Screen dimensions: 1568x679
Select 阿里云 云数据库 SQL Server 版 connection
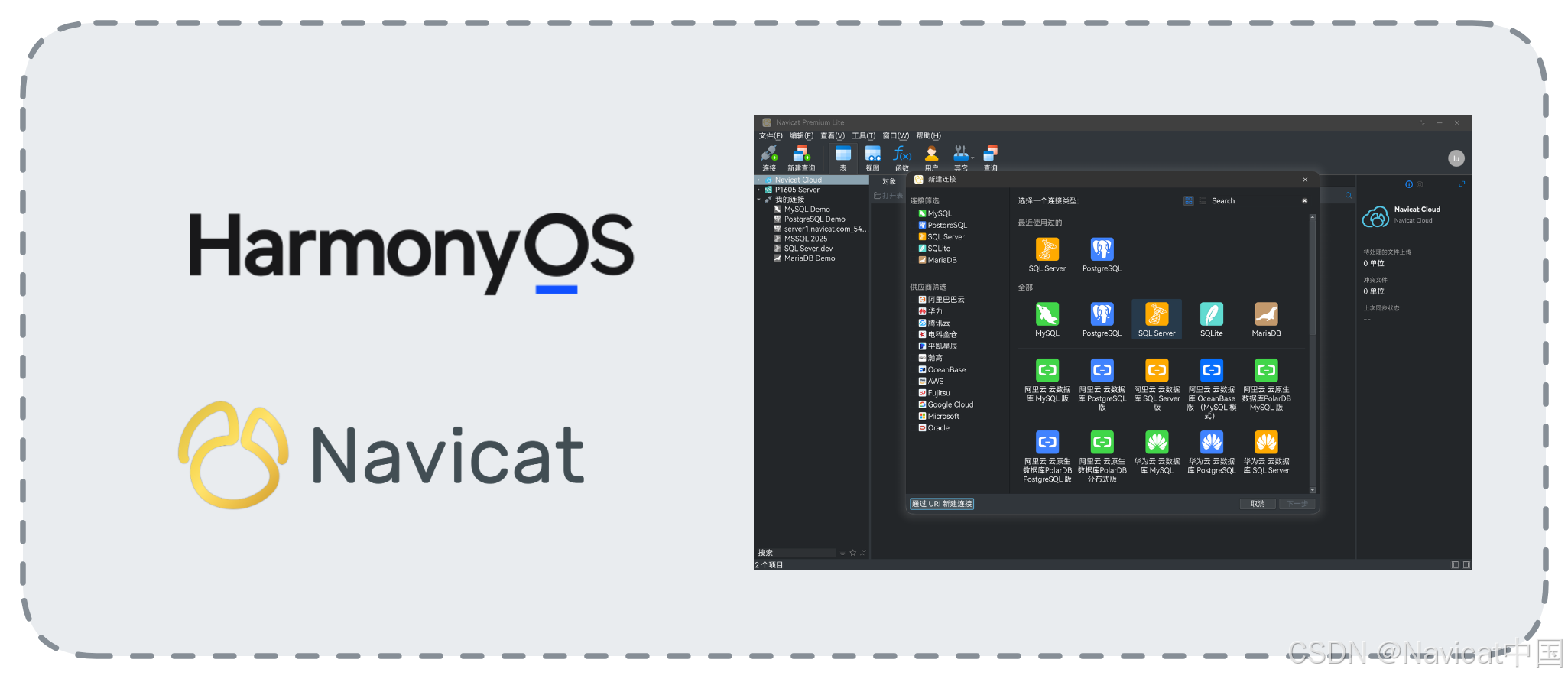coord(1157,385)
